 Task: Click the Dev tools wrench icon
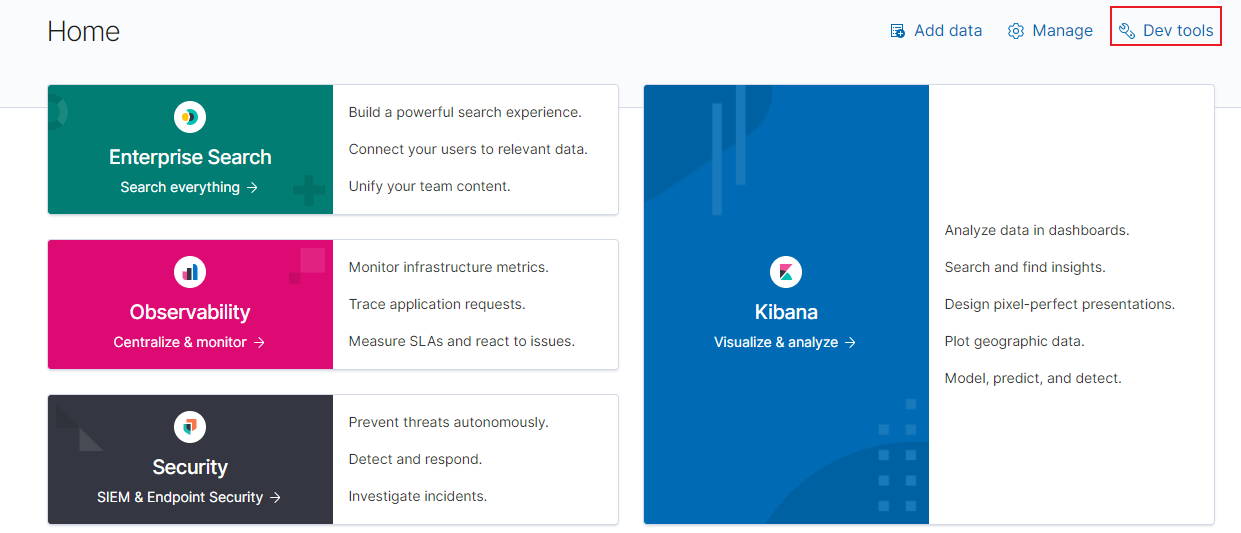click(x=1127, y=31)
